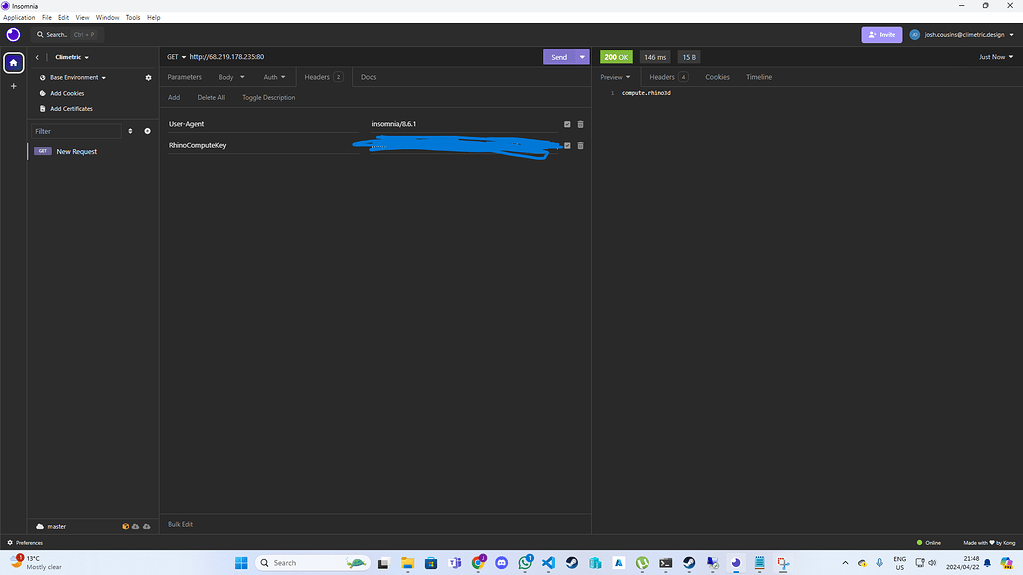Switch to the request Headers tab
1023x575 pixels.
(x=324, y=77)
